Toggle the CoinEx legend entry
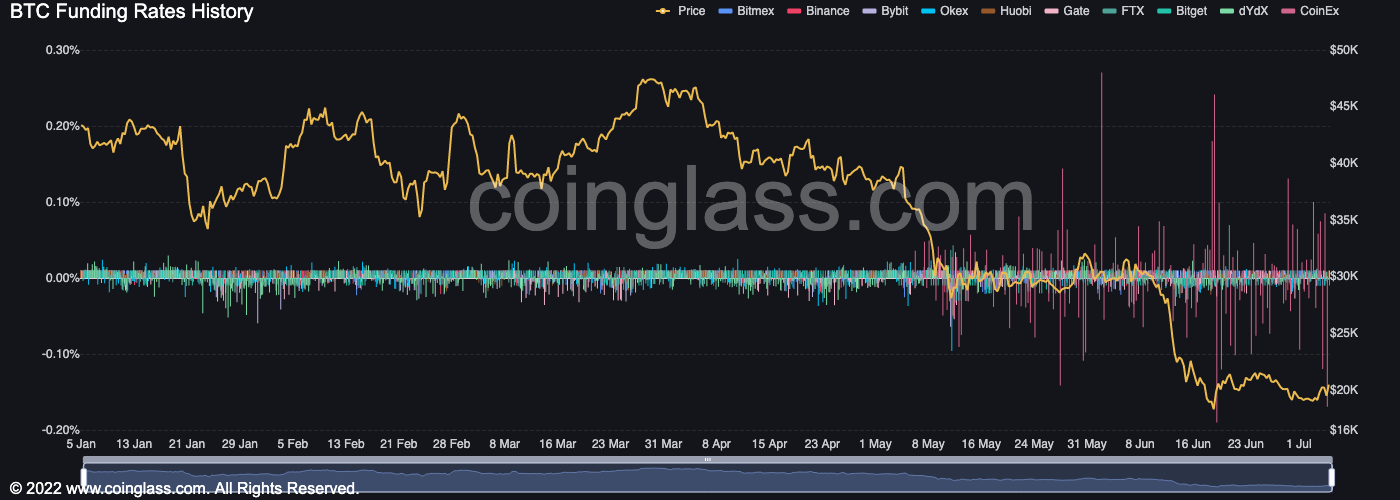 click(1309, 11)
